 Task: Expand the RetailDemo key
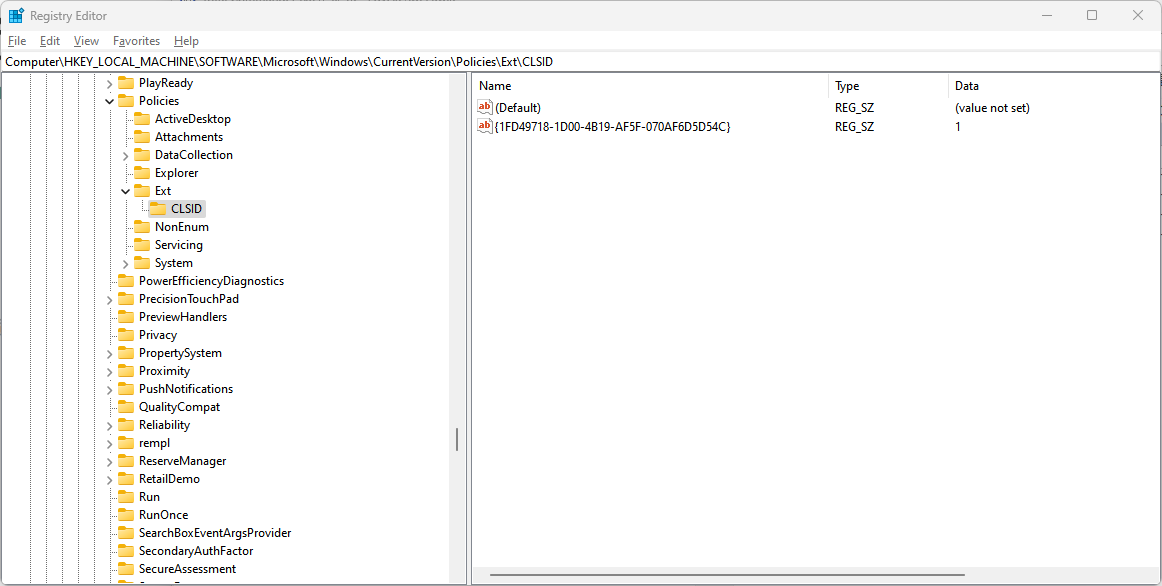[110, 480]
